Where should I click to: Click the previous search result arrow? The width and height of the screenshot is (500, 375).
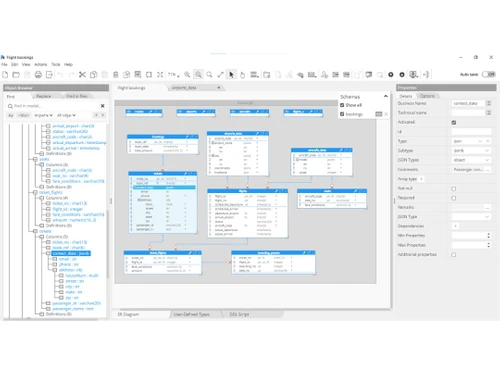tap(96, 115)
